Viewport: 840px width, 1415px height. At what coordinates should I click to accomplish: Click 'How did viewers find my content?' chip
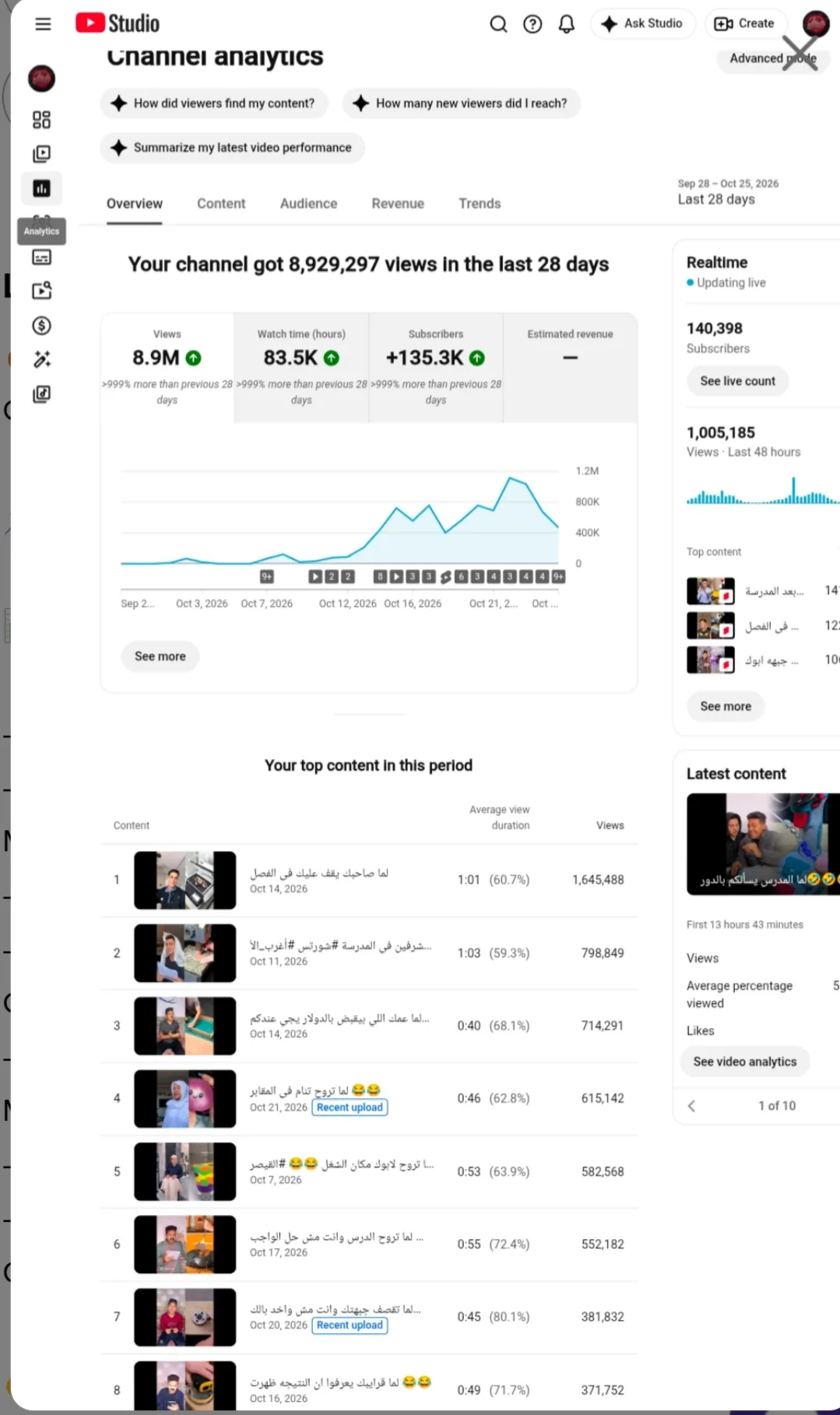[214, 103]
